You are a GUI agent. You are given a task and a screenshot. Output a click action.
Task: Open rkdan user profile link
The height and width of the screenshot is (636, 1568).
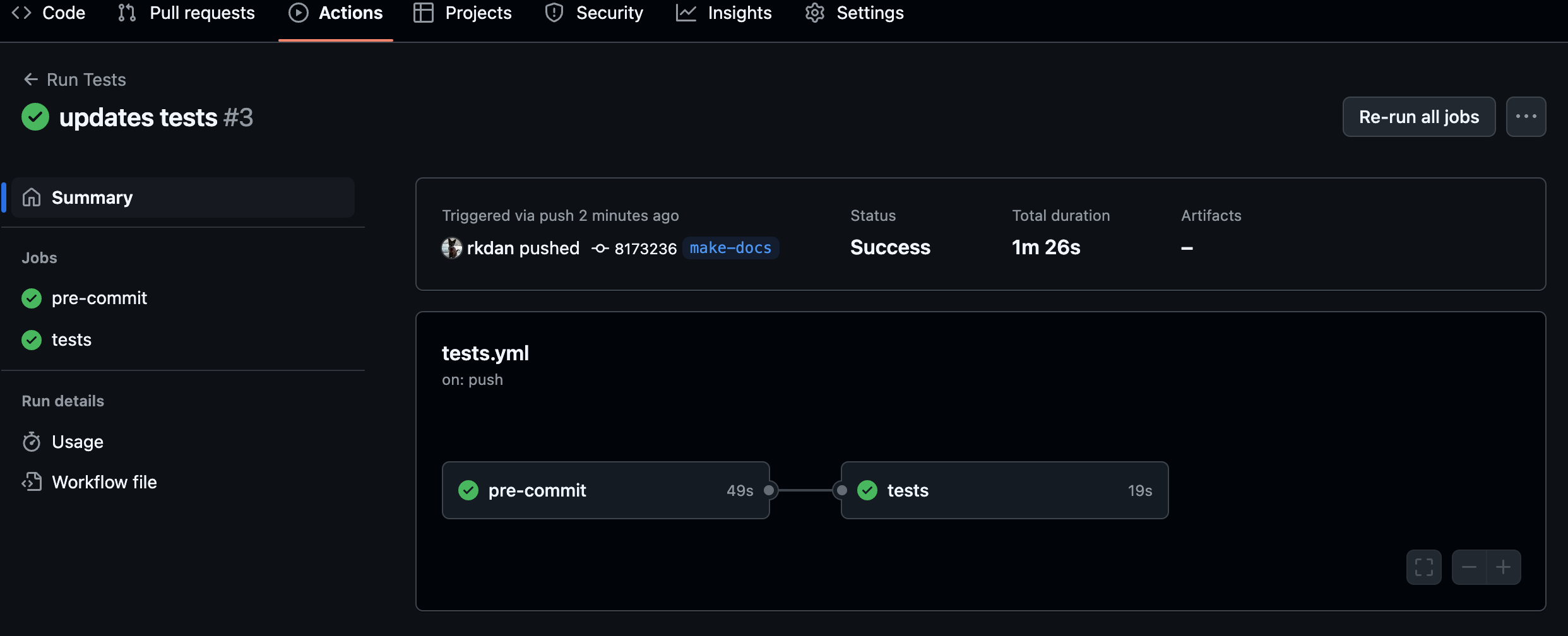[490, 248]
